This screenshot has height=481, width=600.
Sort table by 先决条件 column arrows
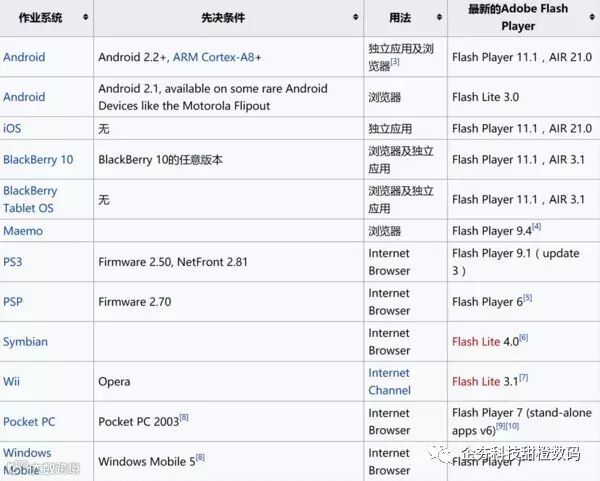[x=355, y=17]
